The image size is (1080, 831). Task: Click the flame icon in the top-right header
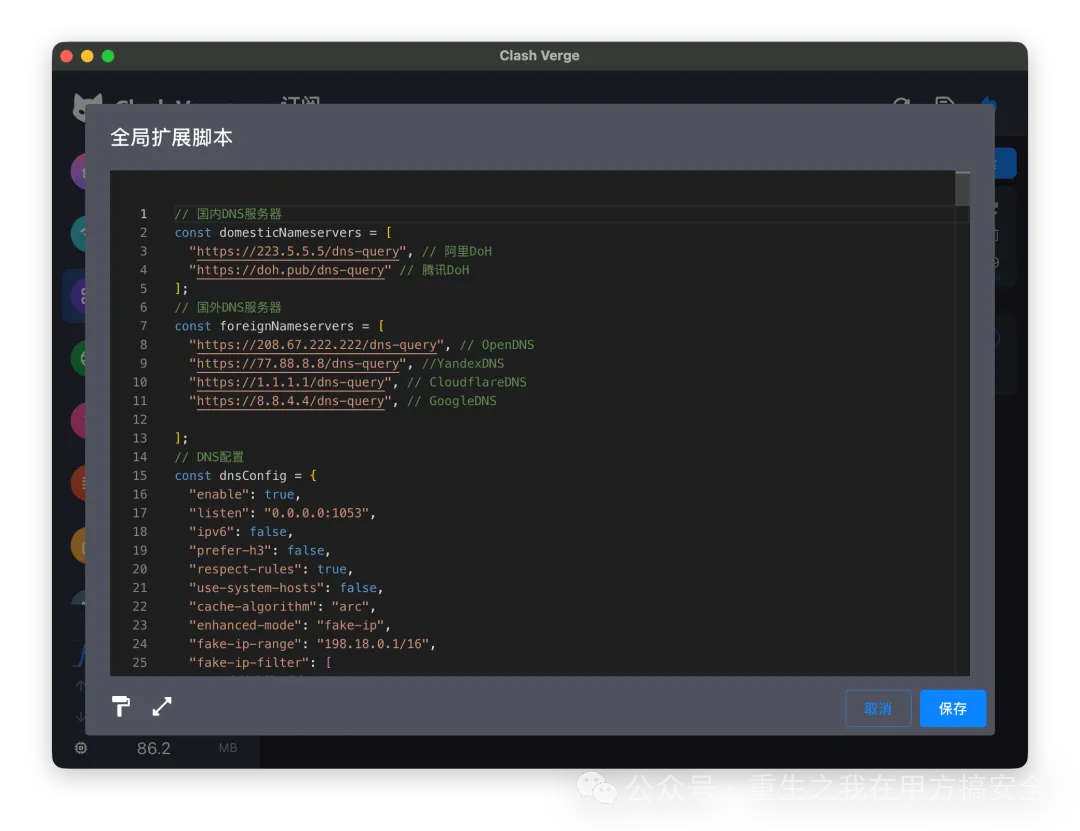click(987, 106)
